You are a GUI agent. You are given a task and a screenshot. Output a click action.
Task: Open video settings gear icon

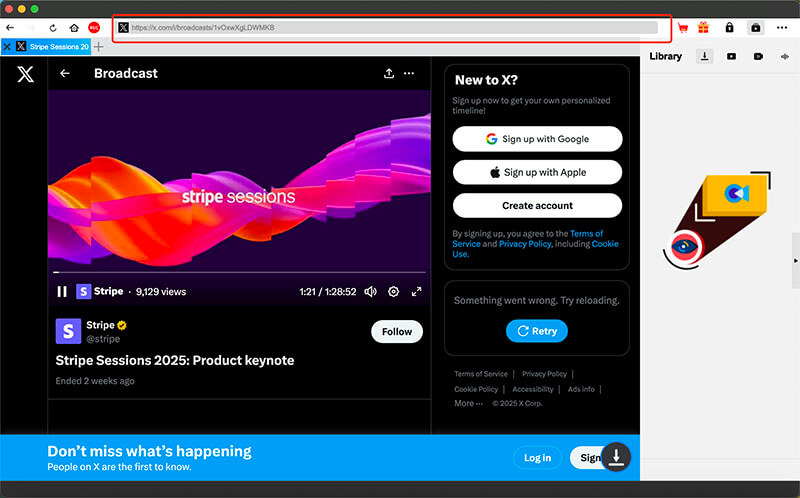[393, 291]
